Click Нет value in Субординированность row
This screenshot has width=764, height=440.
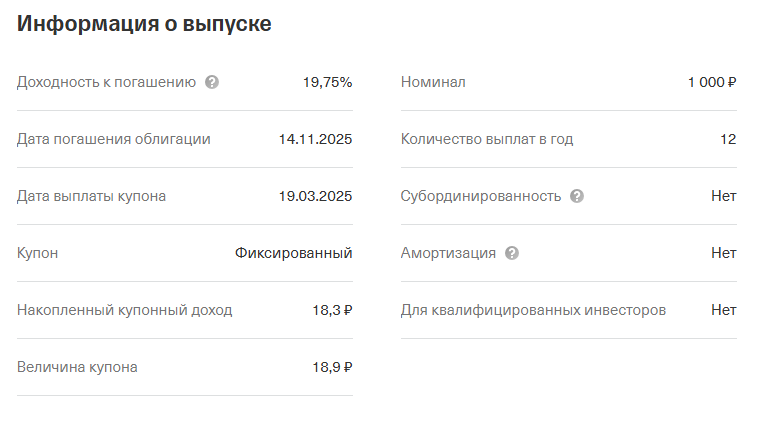point(723,196)
